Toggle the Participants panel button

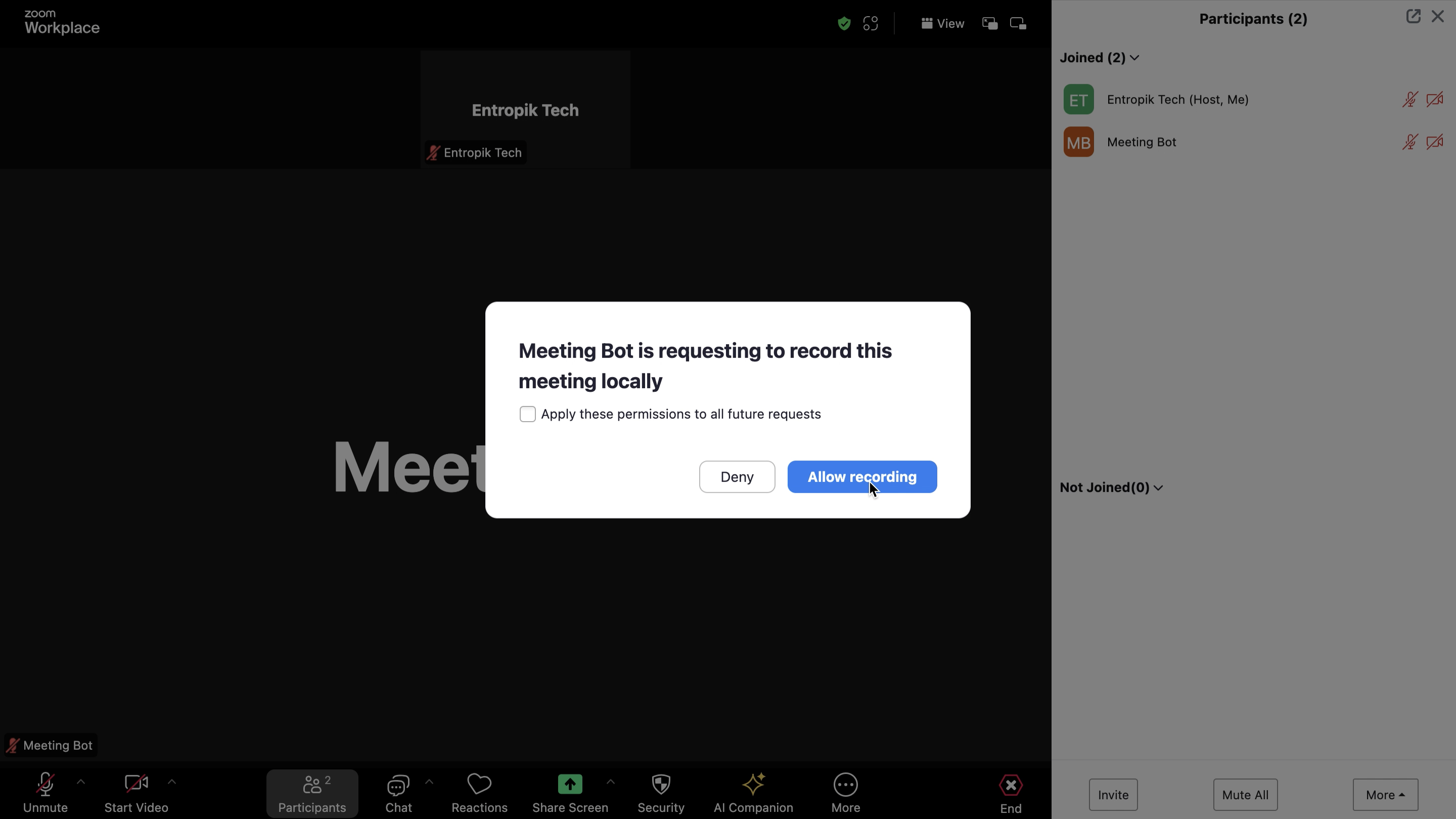click(x=312, y=793)
